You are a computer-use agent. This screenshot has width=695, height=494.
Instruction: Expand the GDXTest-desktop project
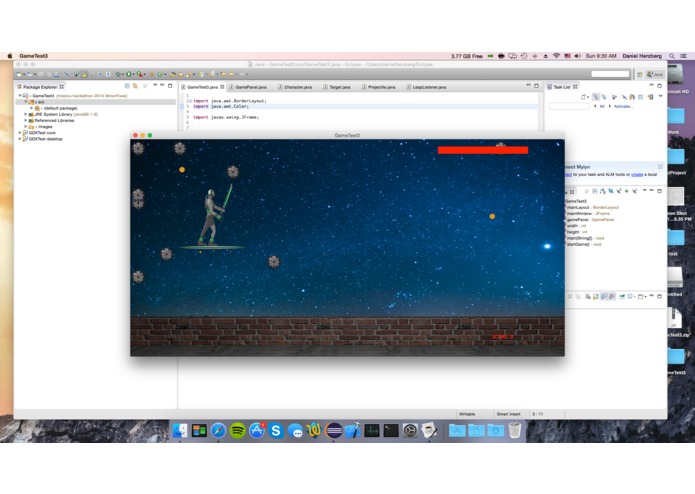pos(20,139)
